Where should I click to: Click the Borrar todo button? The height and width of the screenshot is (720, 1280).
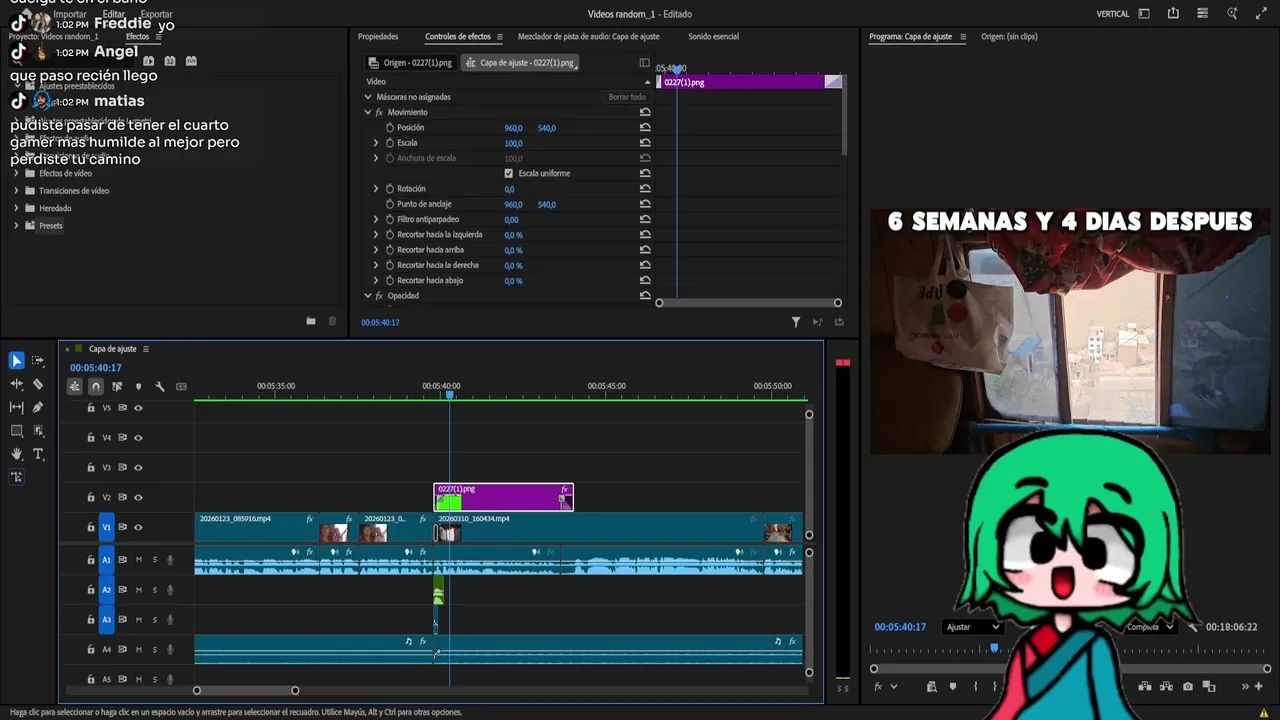click(627, 97)
